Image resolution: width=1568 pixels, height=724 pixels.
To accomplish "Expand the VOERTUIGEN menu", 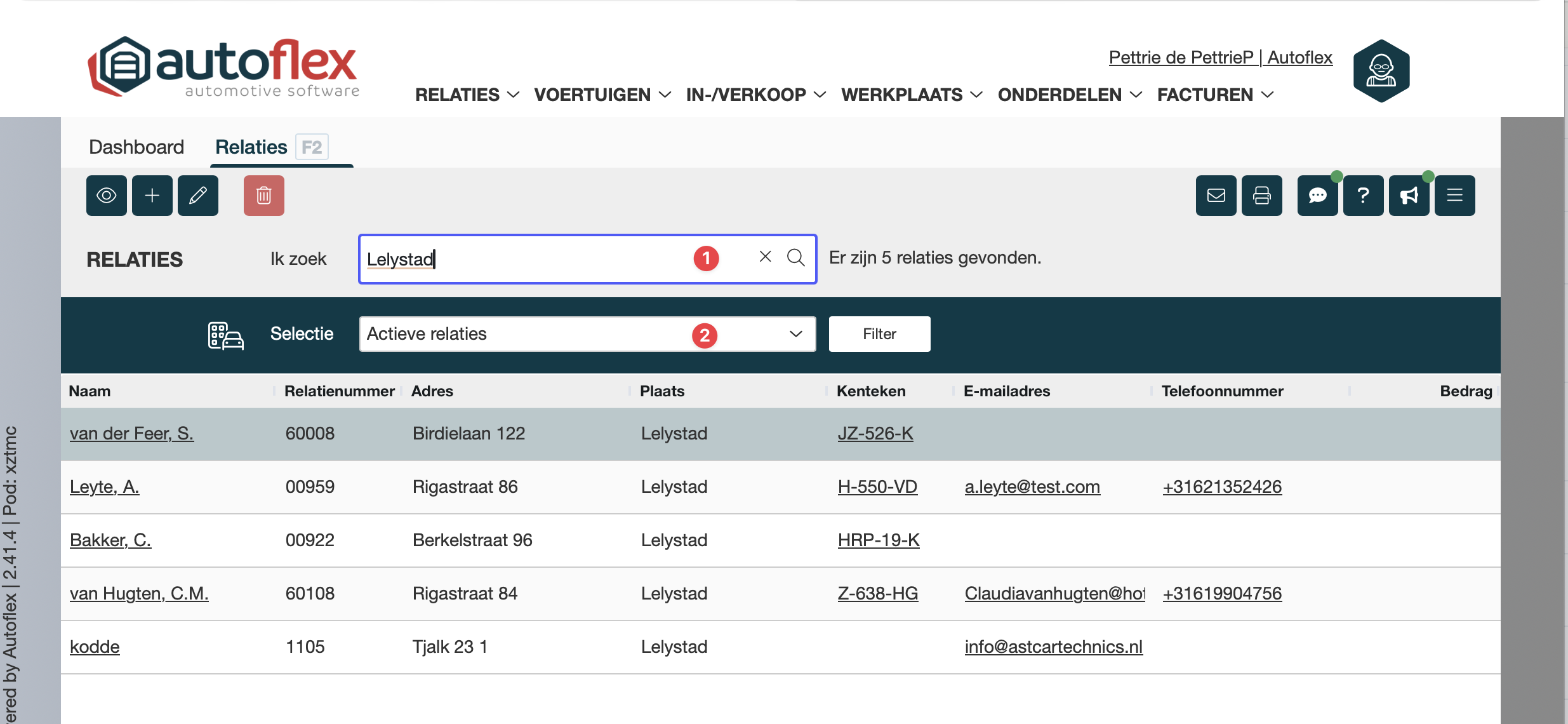I will click(x=602, y=95).
